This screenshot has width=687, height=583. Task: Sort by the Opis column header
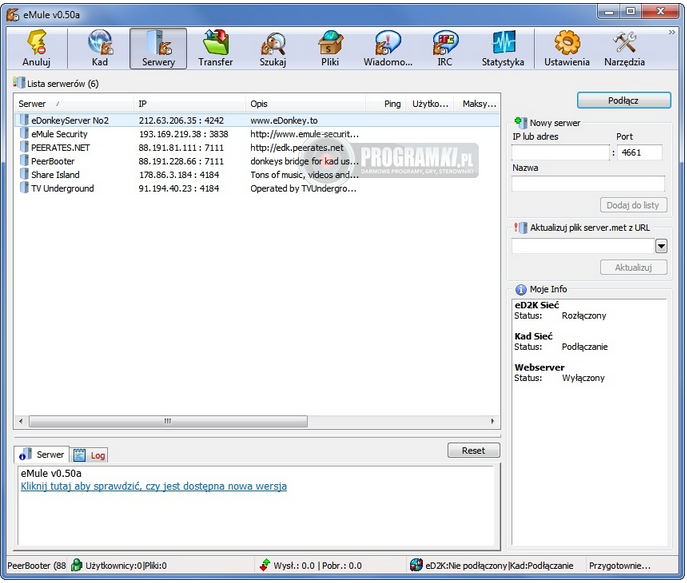(x=305, y=104)
